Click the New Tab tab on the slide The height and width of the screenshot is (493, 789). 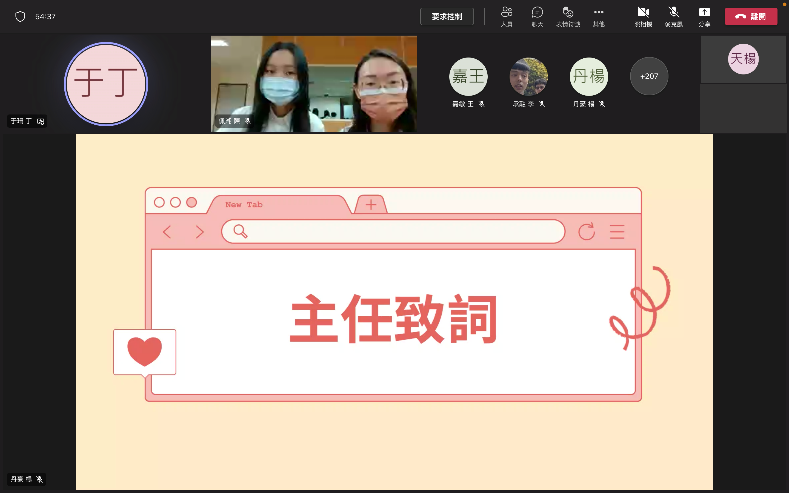tap(280, 204)
